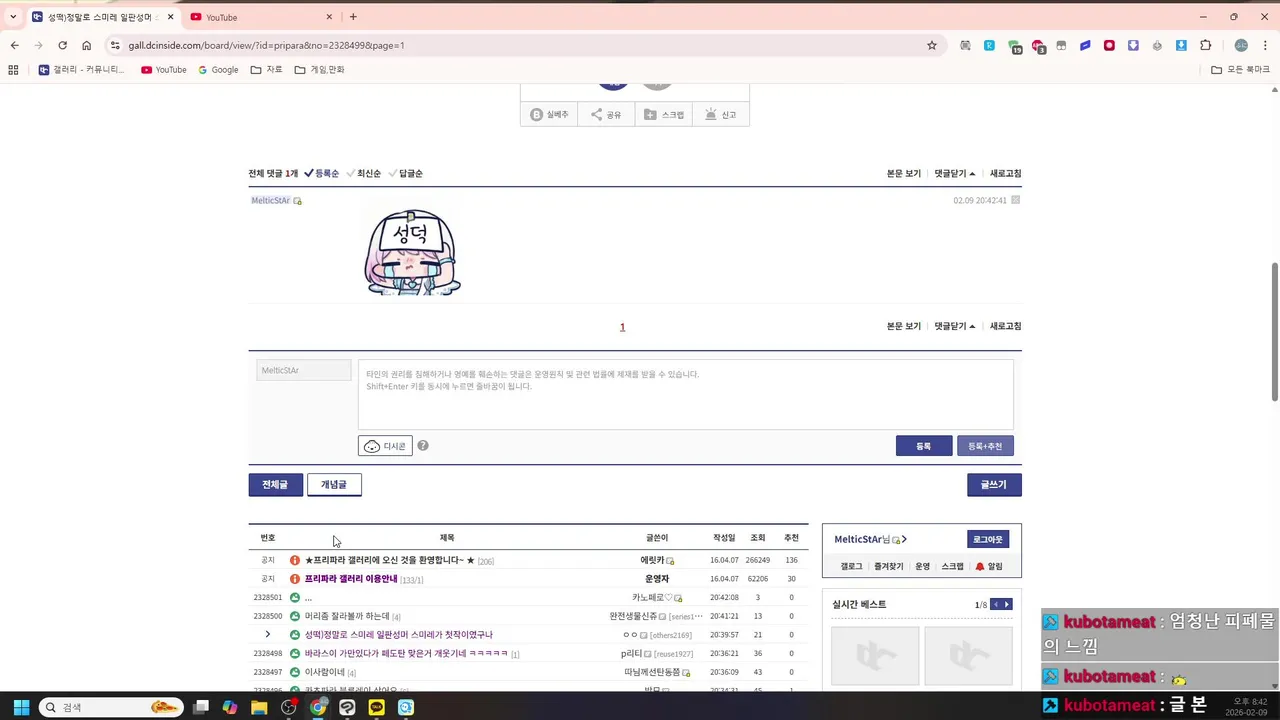Image resolution: width=1280 pixels, height=720 pixels.
Task: Sort comments by 등록순
Action: (322, 173)
